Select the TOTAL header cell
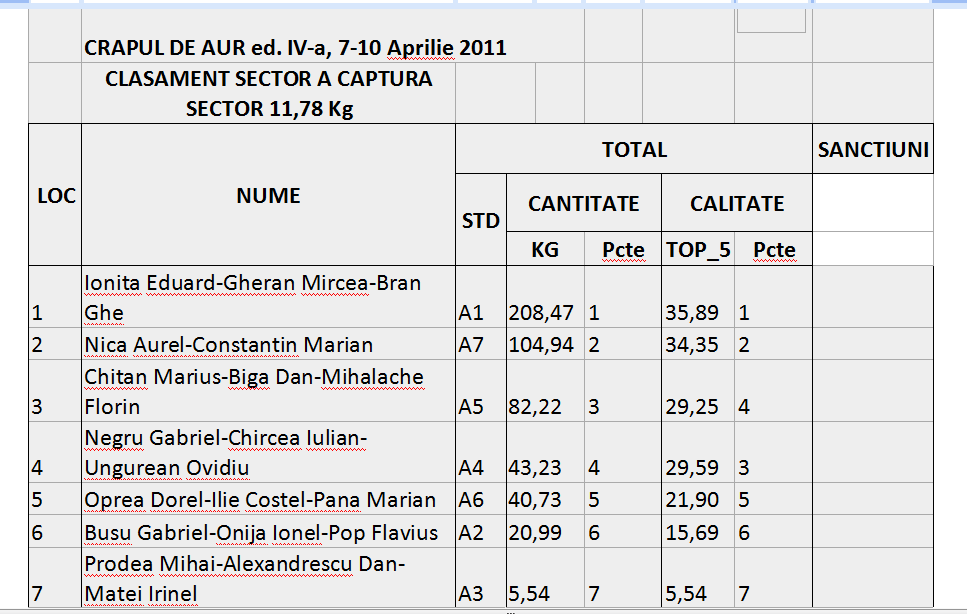This screenshot has width=967, height=614. click(634, 150)
